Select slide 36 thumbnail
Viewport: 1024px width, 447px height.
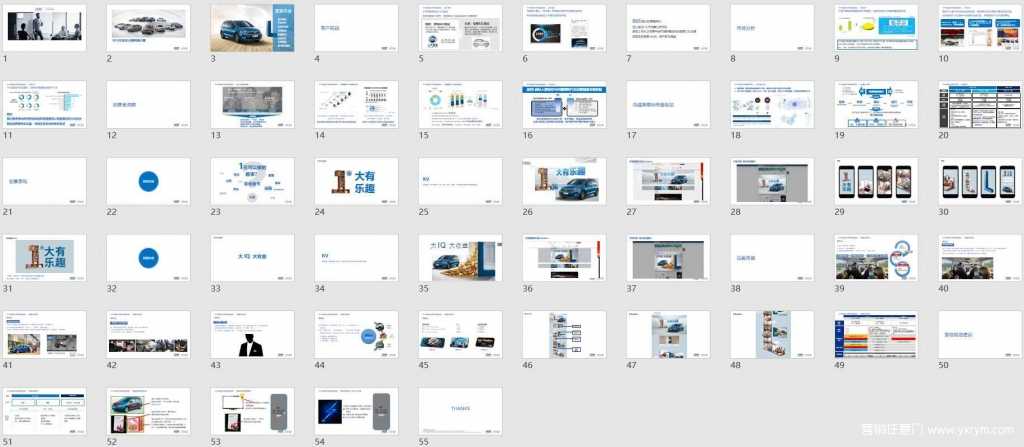point(564,258)
